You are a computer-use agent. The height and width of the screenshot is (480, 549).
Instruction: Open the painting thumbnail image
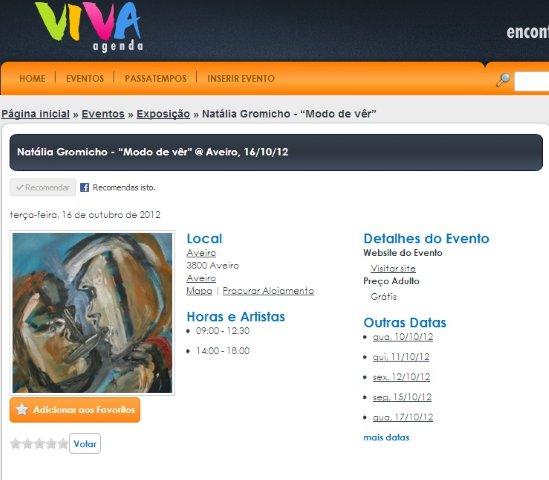point(92,313)
